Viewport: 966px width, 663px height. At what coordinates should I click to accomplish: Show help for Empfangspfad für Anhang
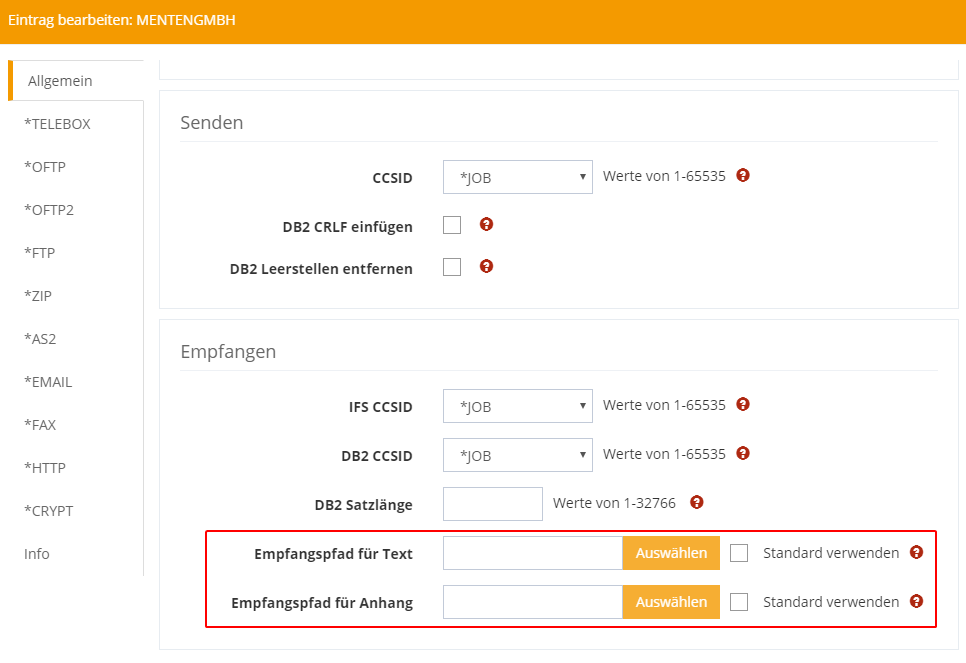916,601
